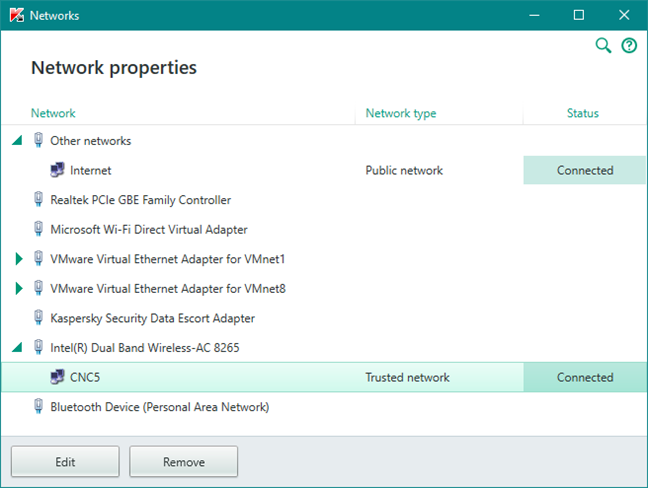Screen dimensions: 648x488
Task: Click the computer icon next to Internet
Action: coord(57,170)
